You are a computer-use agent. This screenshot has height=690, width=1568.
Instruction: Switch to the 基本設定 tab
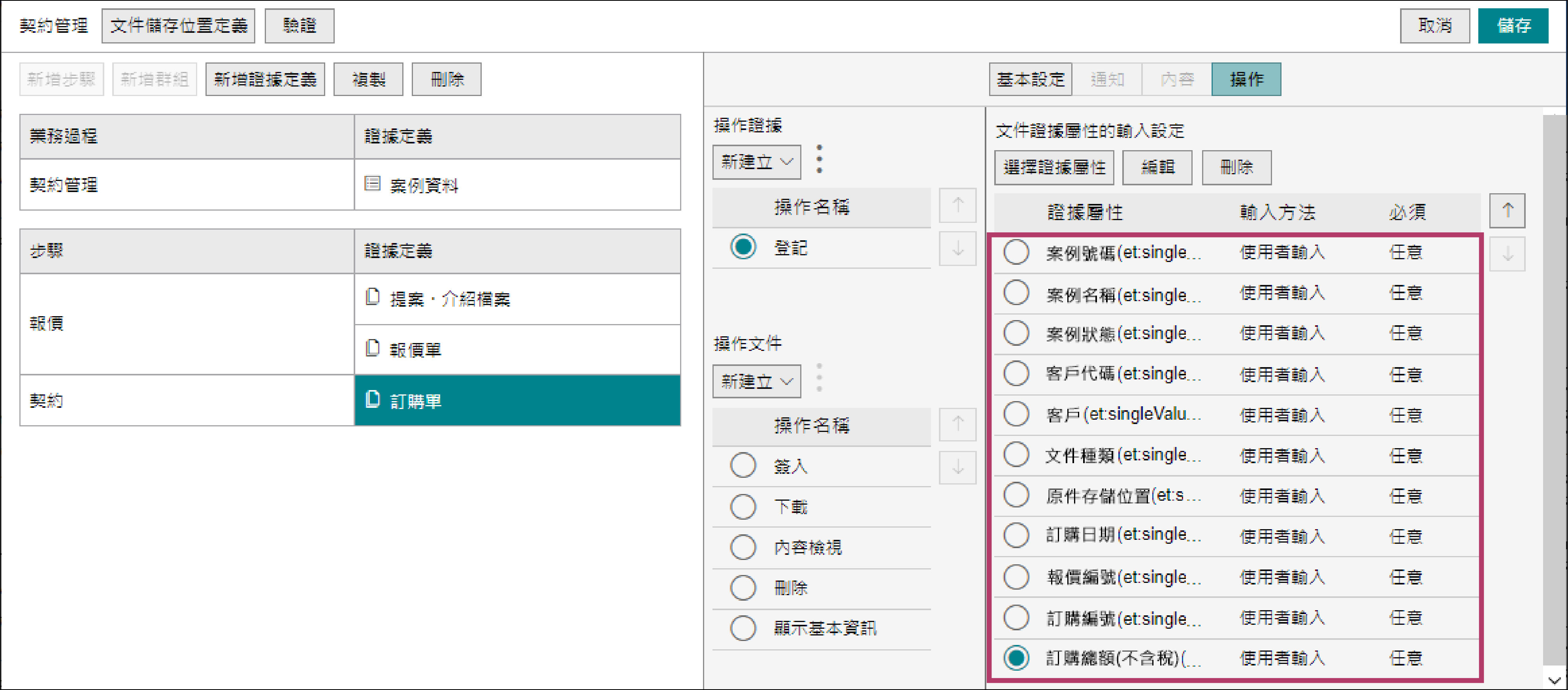(1030, 79)
